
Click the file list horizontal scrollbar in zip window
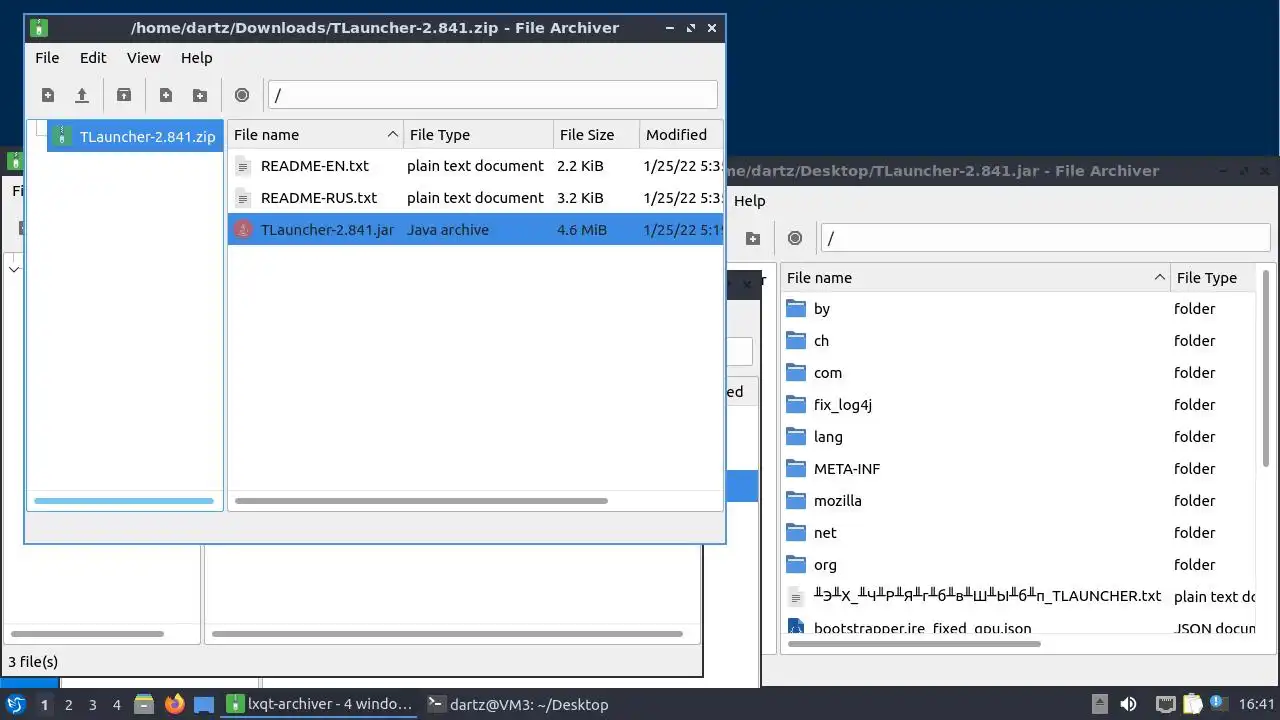tap(421, 501)
